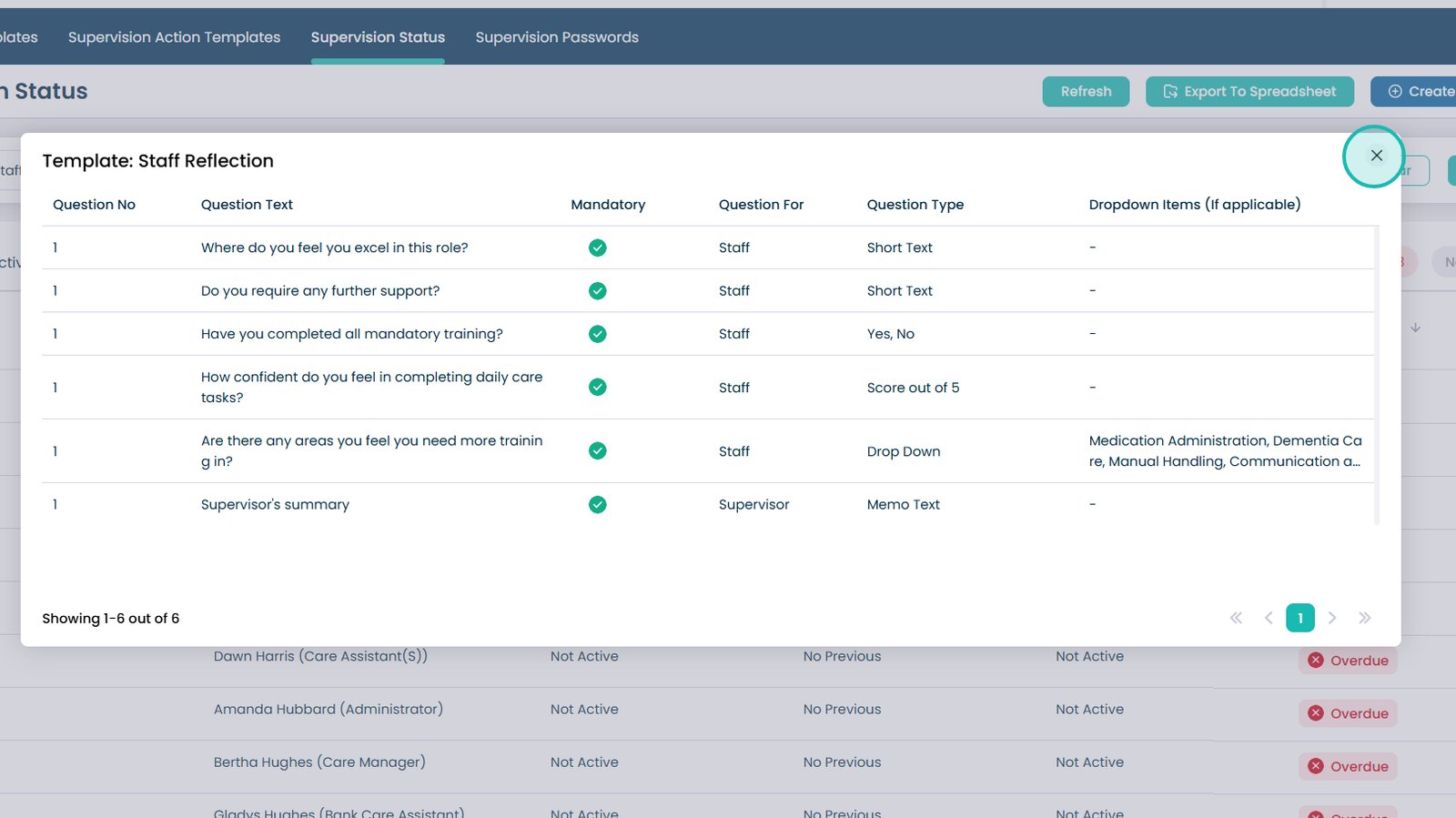The image size is (1456, 818).
Task: Click truncated dropdown items text for training areas
Action: click(1225, 451)
